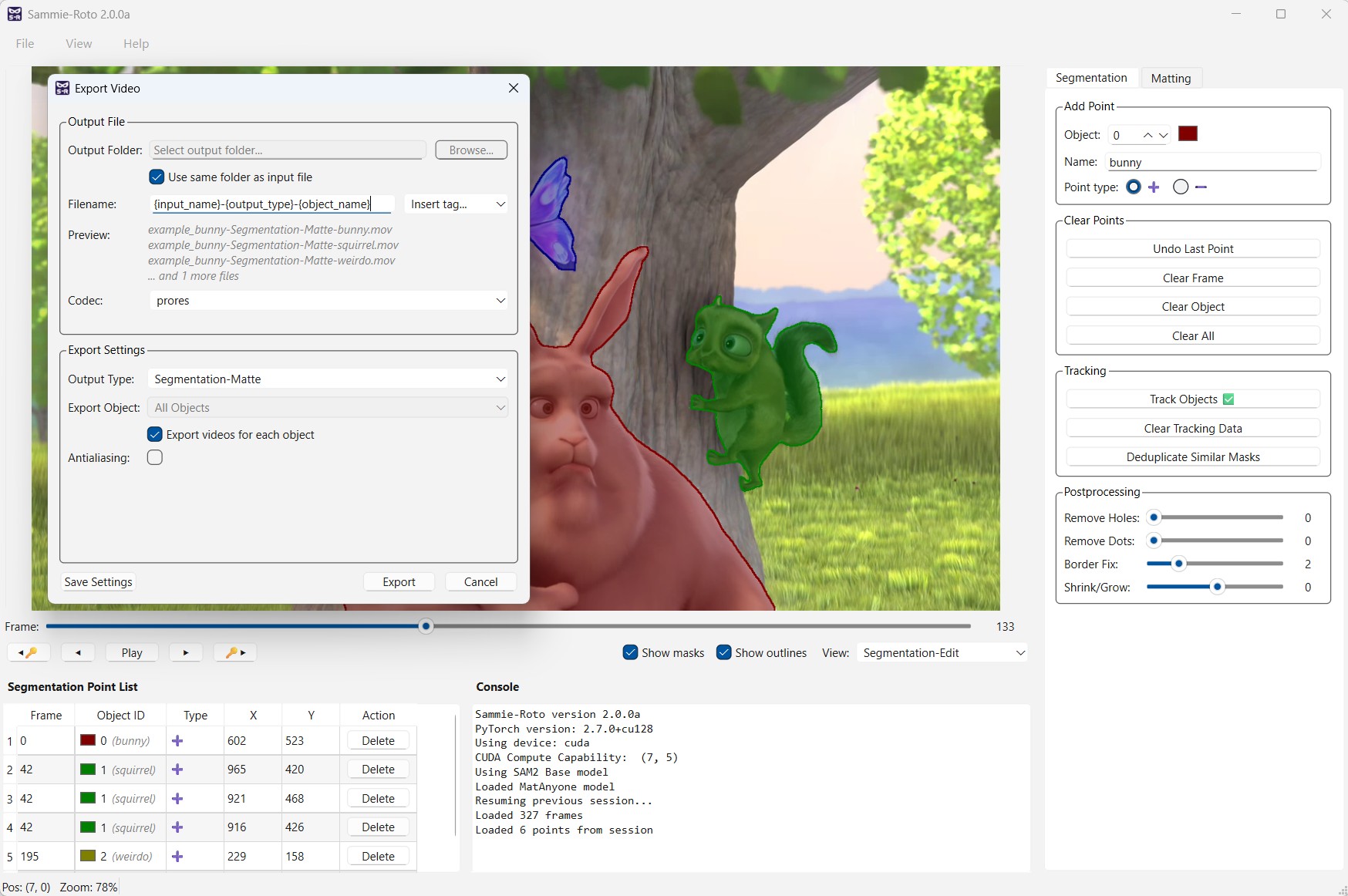Click Undo Last Point
The image size is (1348, 896).
point(1193,248)
